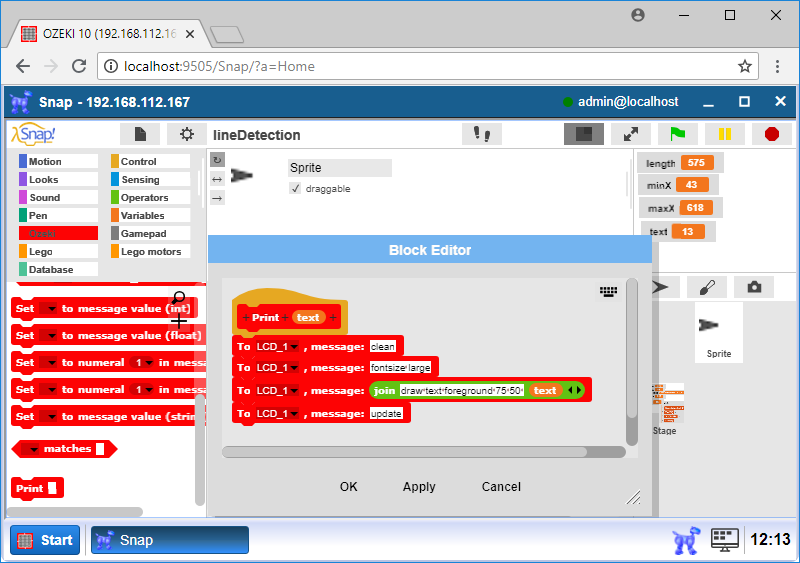Open the Snap file menu icon
This screenshot has height=563, width=800.
[x=140, y=134]
